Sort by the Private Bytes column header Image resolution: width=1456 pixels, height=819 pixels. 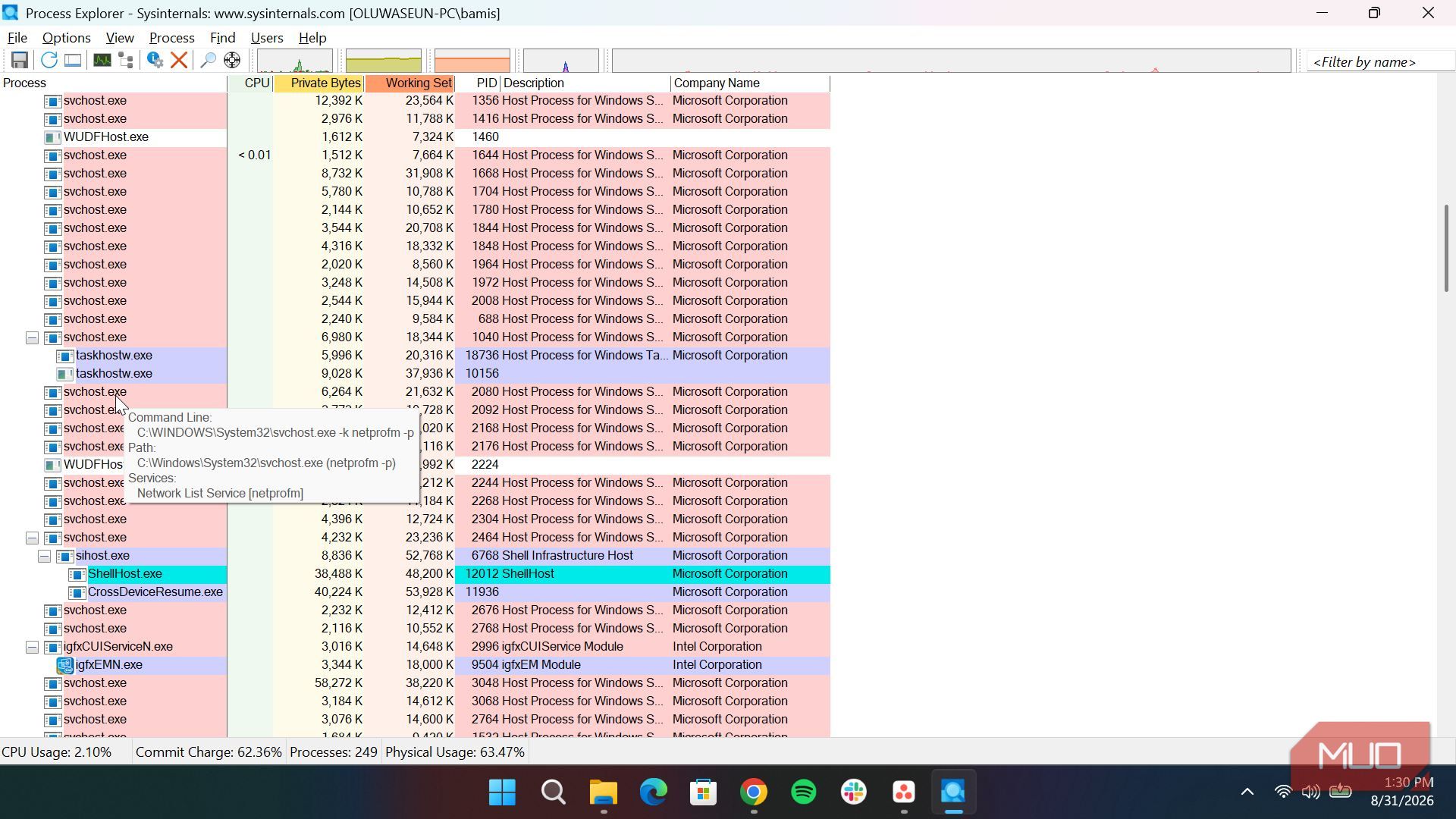pos(319,83)
